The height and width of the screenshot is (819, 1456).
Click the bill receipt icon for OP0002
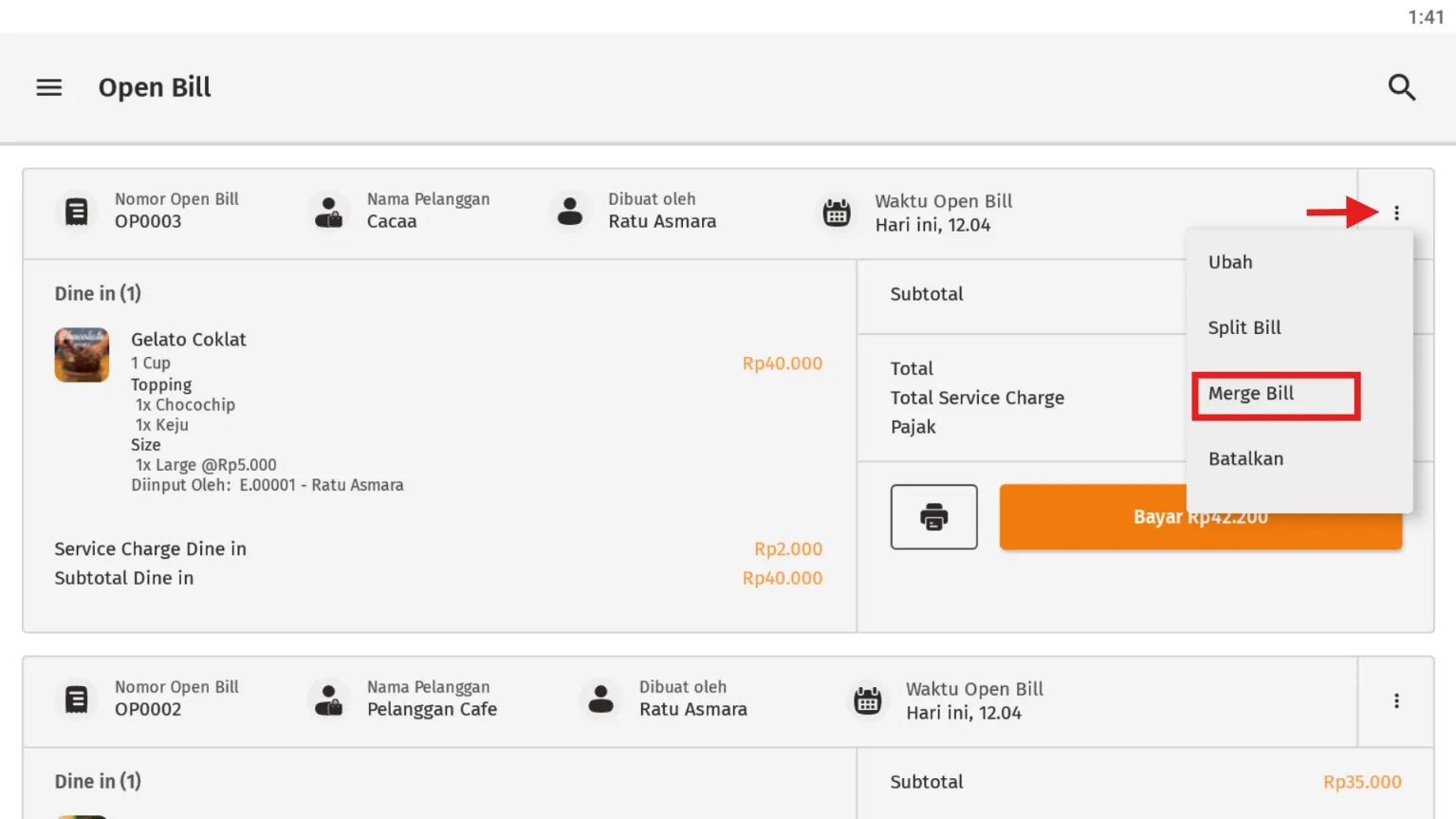(77, 699)
